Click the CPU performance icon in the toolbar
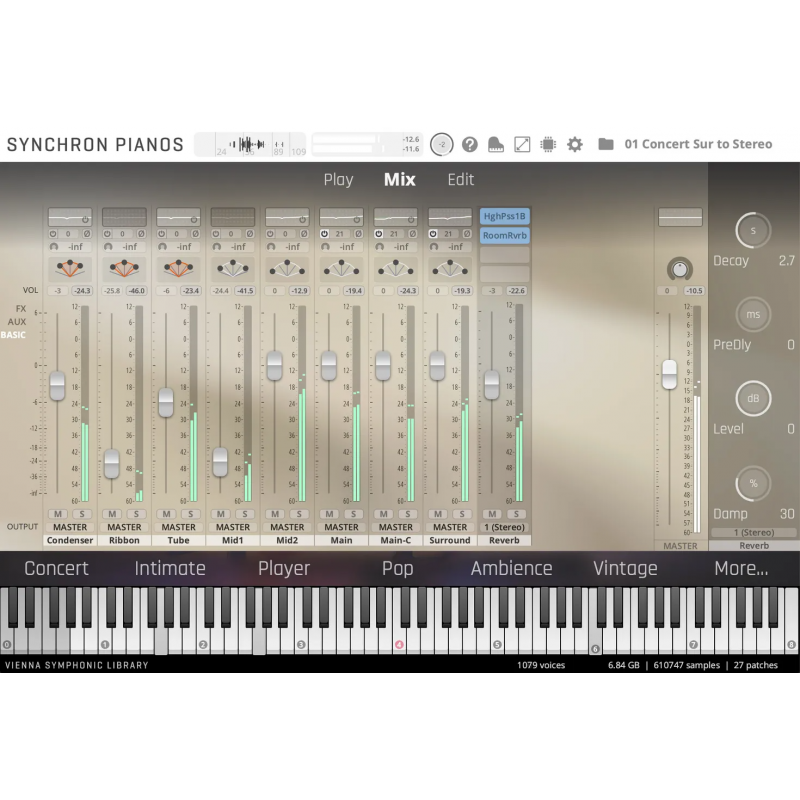The height and width of the screenshot is (800, 800). click(549, 144)
